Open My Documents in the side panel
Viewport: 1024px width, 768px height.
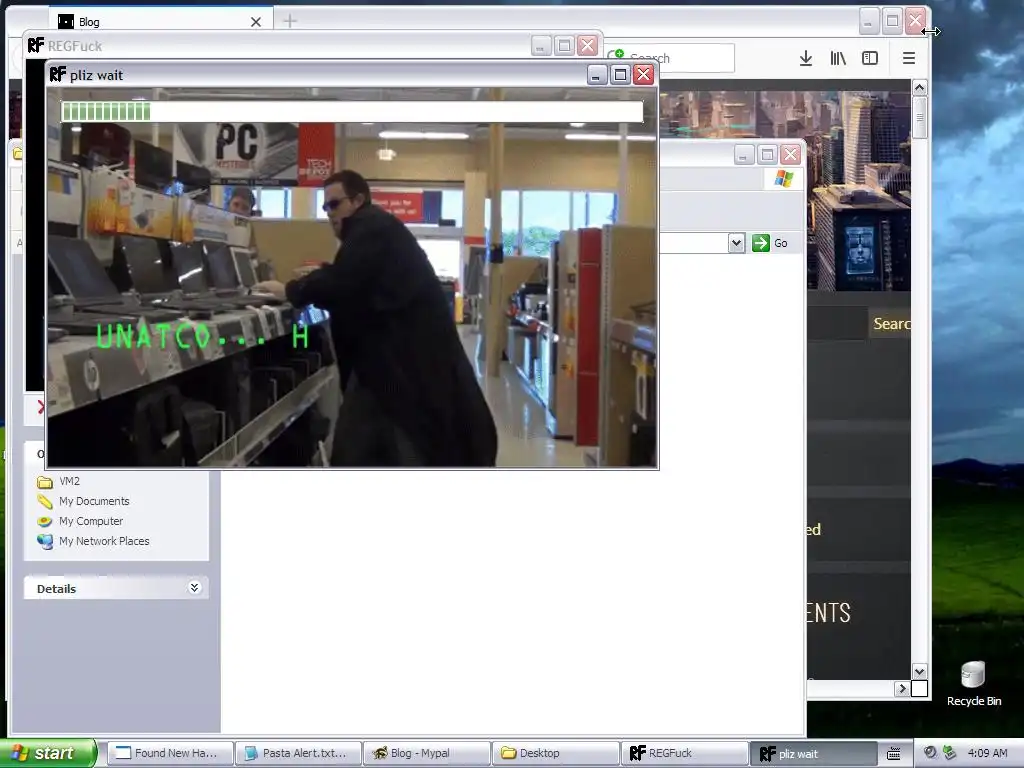94,501
